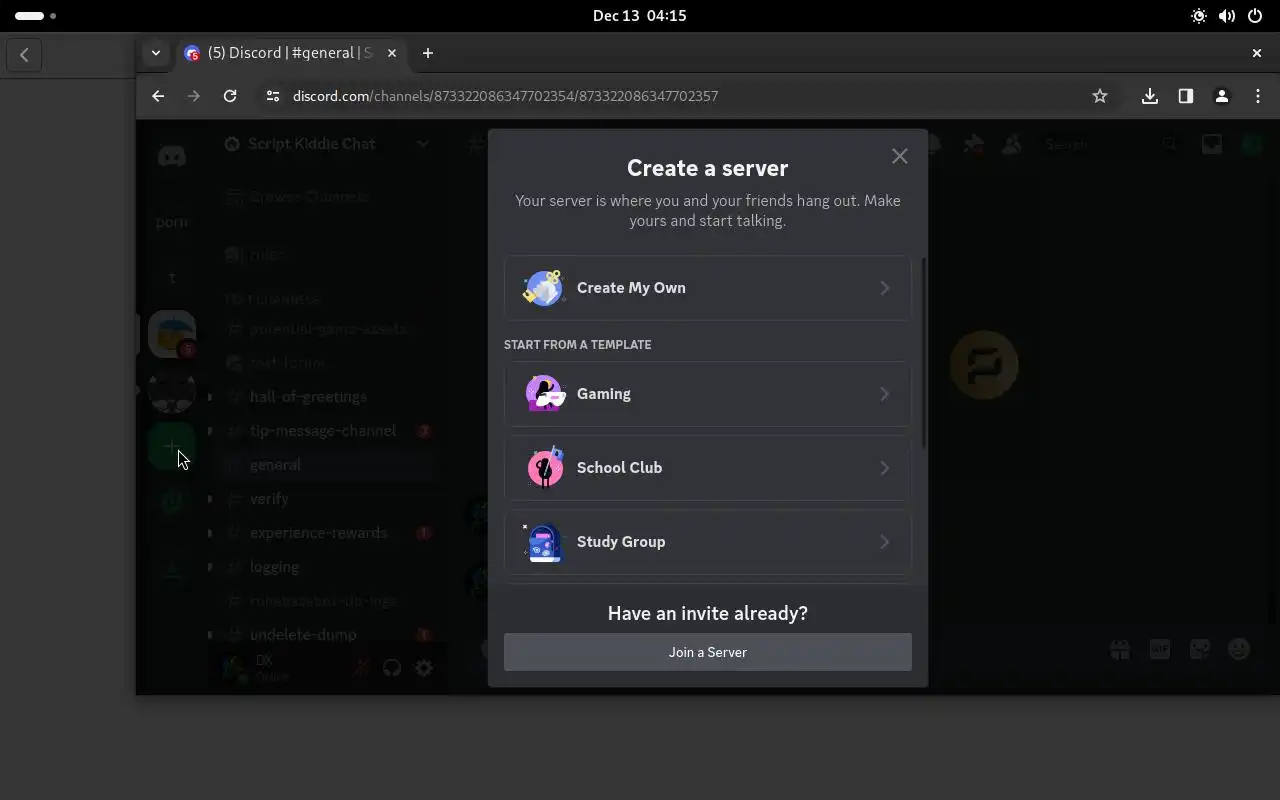
Task: Open Discord home via the Discord logo
Action: pos(172,156)
